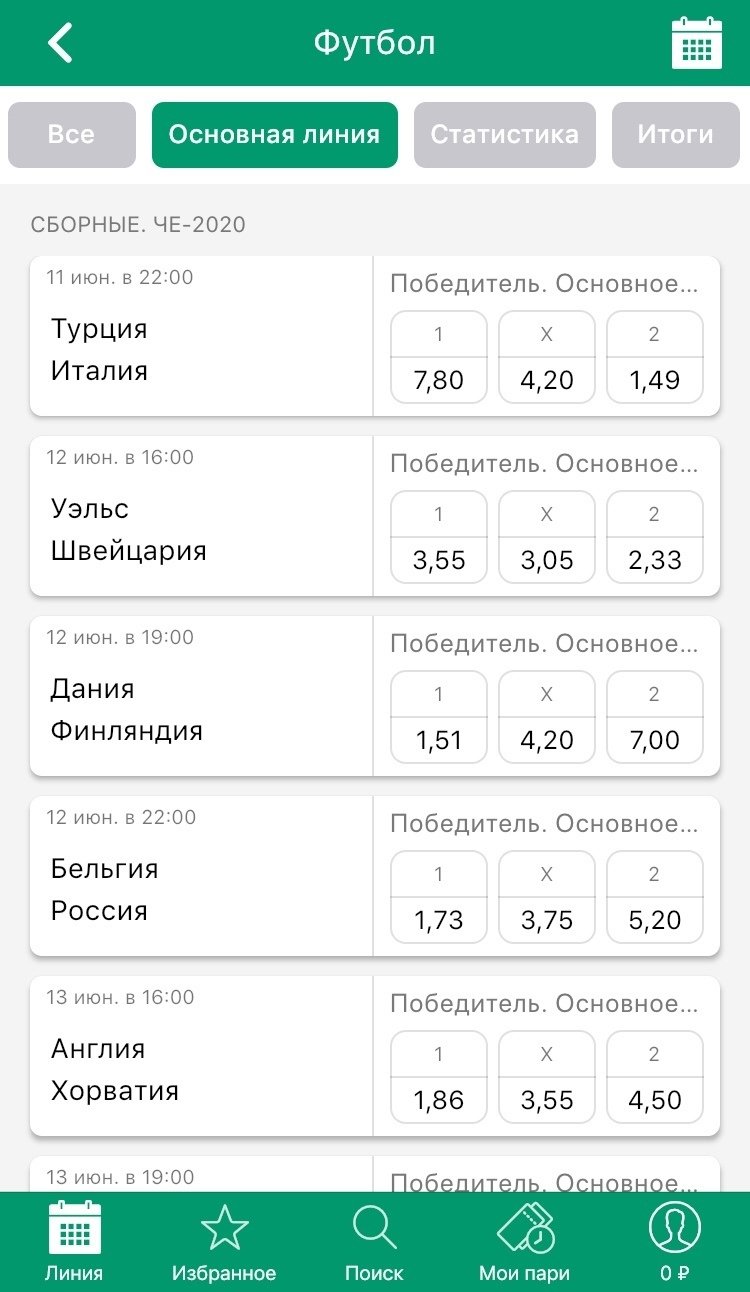
Task: Select Turkey win odds 7,80
Action: click(438, 358)
